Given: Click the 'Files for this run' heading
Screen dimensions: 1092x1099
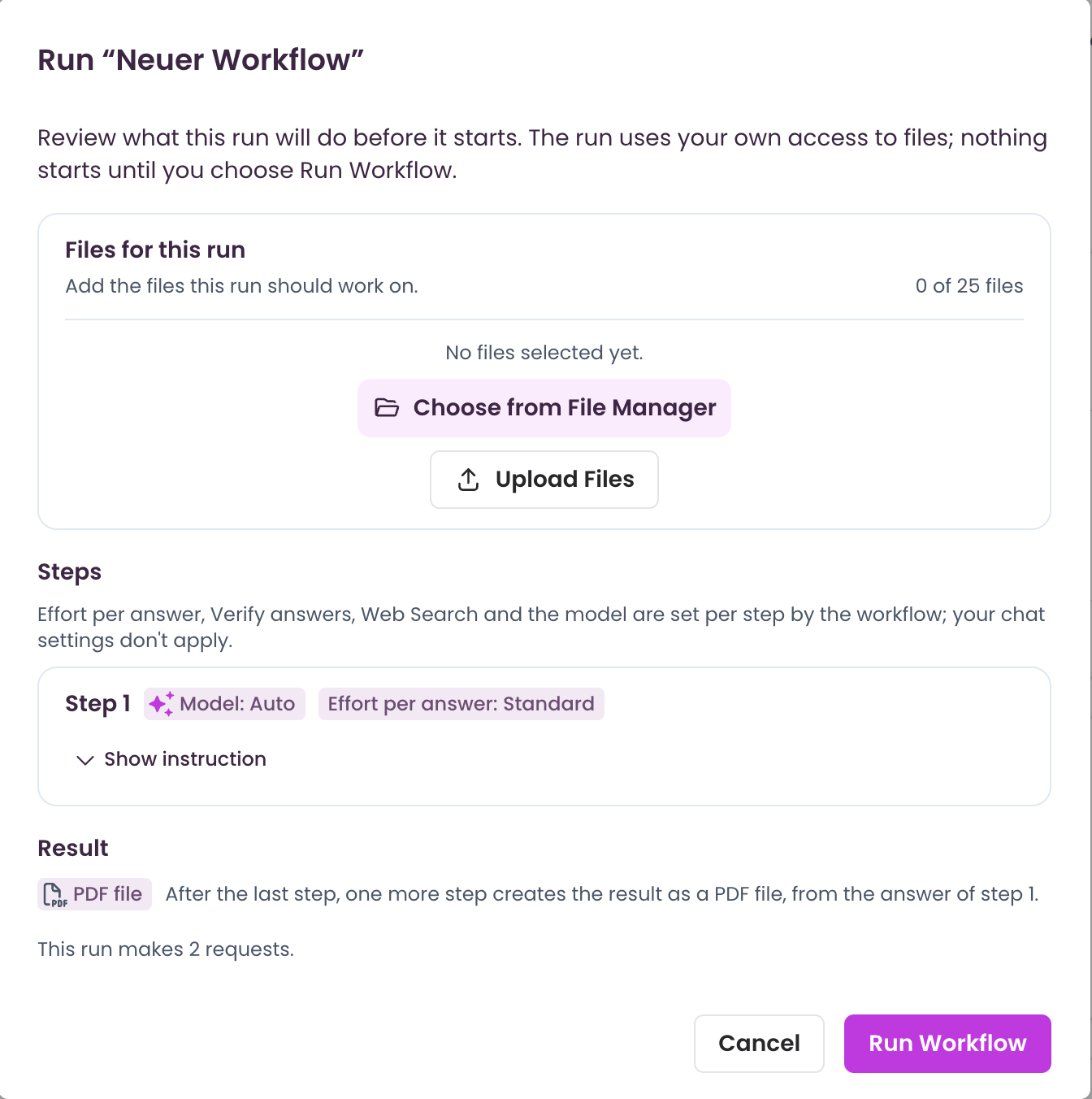Looking at the screenshot, I should (x=155, y=250).
